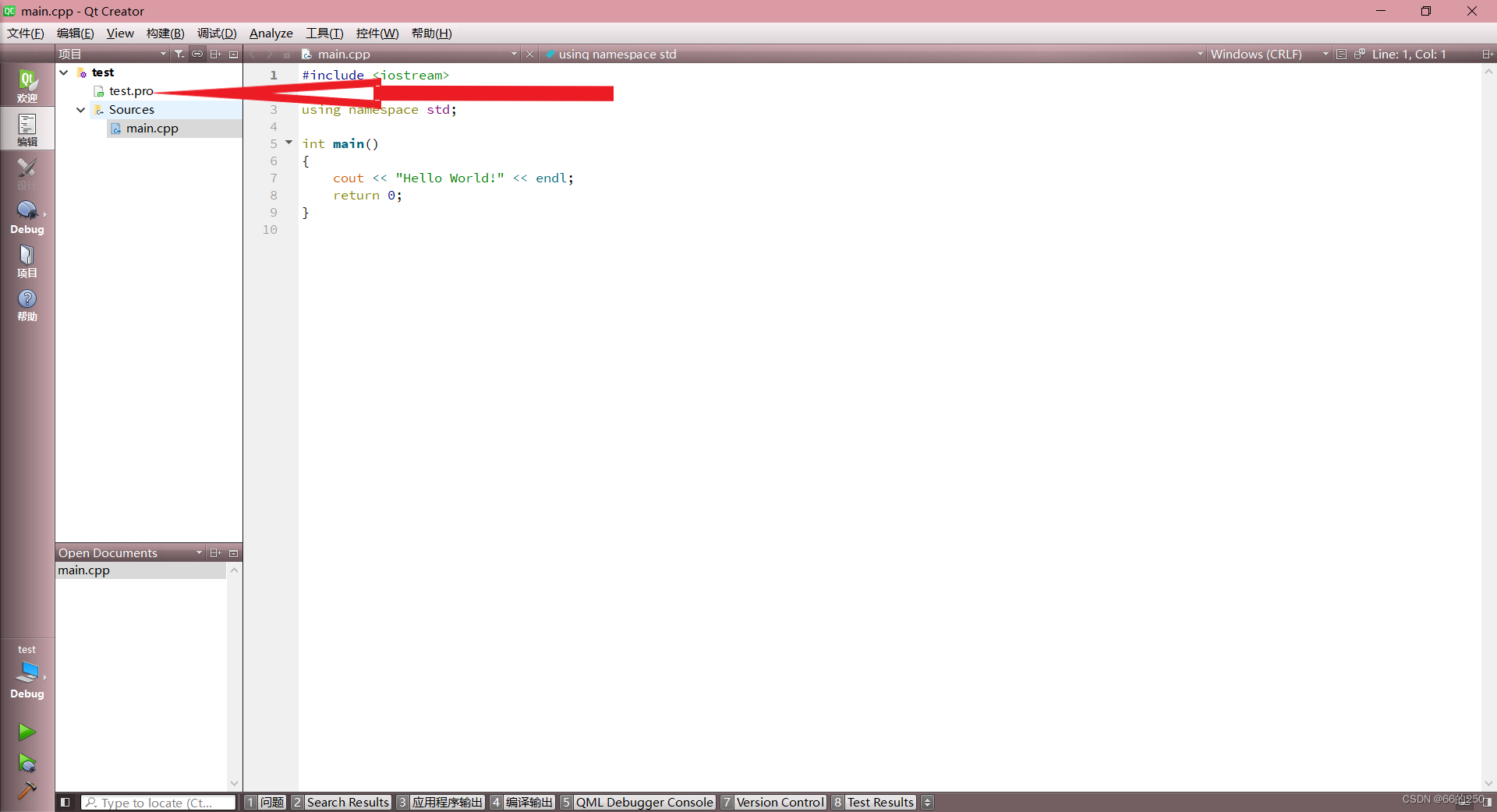Split the Open Documents panel
This screenshot has width=1497, height=812.
(215, 553)
